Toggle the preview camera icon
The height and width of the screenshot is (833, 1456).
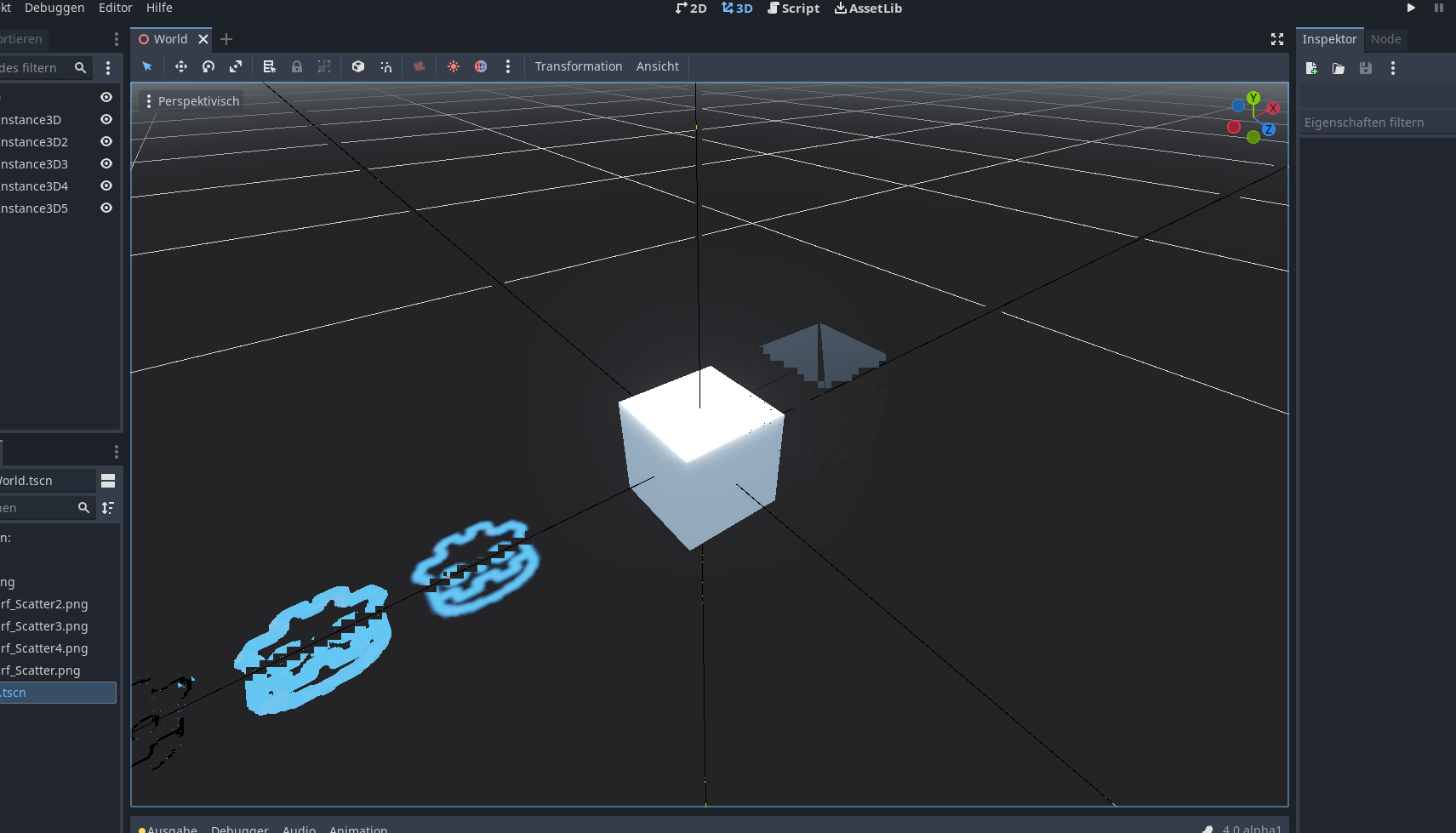(x=419, y=66)
